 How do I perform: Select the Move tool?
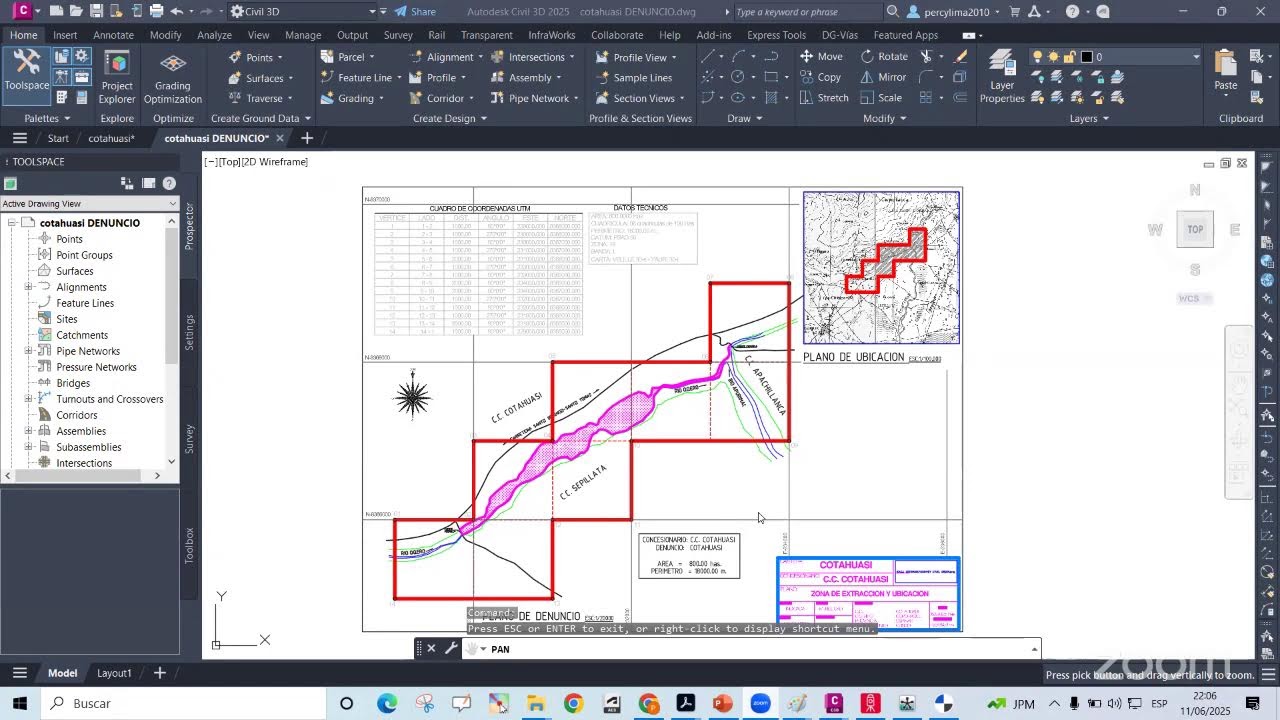coord(821,57)
